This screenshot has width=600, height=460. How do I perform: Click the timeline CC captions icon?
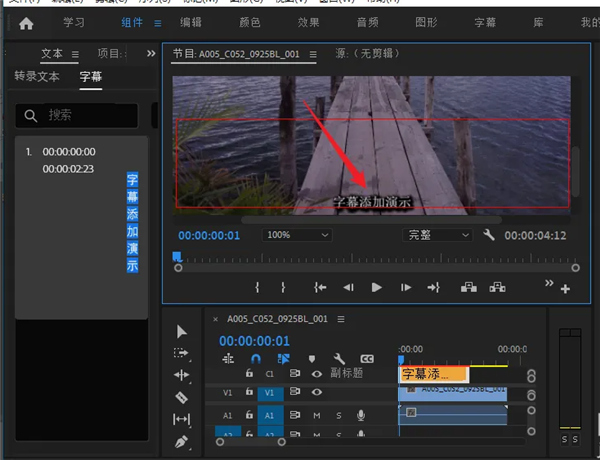pos(367,358)
